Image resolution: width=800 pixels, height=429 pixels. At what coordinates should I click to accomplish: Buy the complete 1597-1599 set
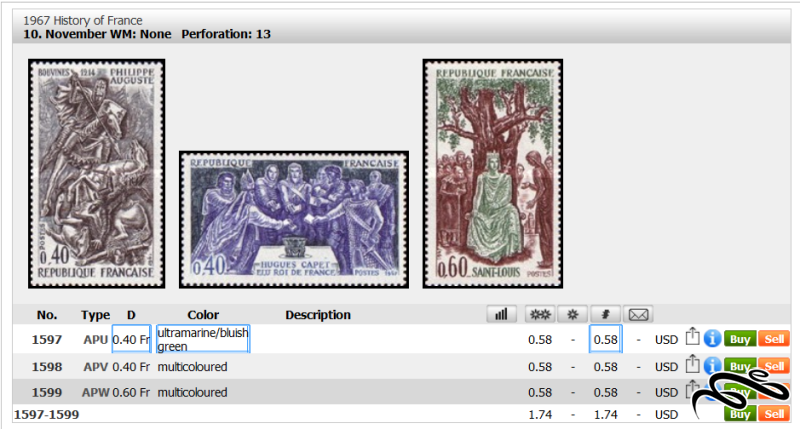(740, 414)
